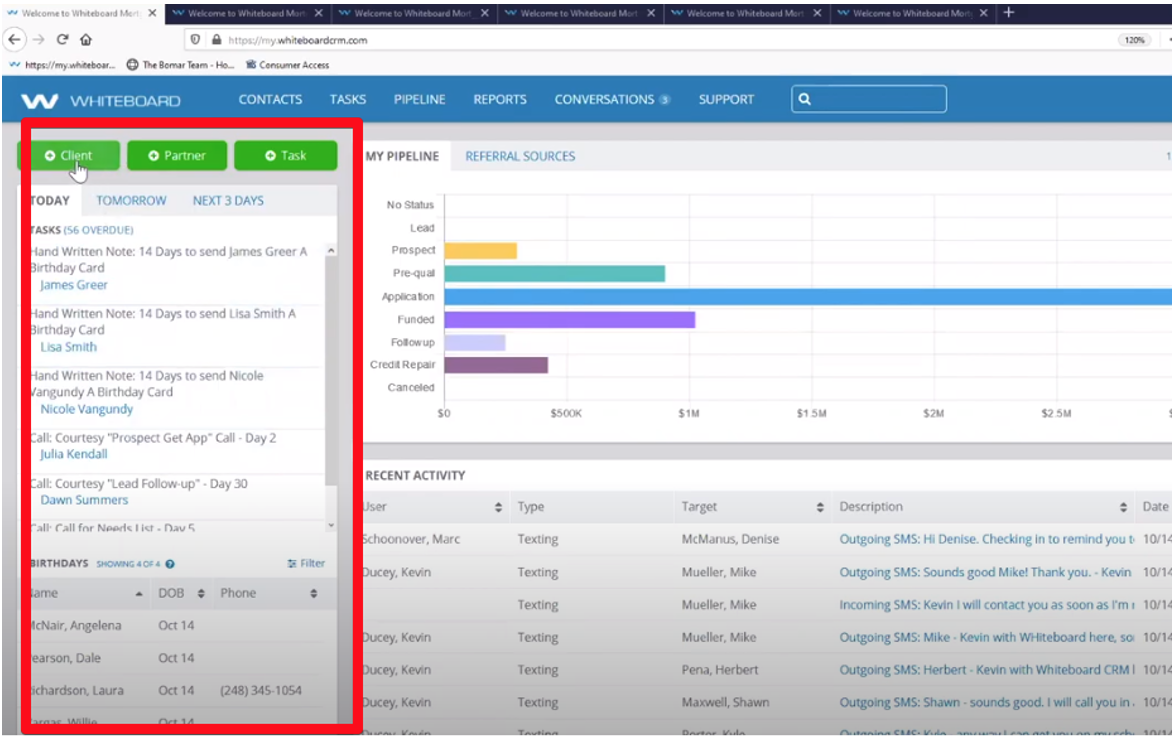This screenshot has height=736, width=1172.
Task: Open the Birthdays Filter
Action: 306,563
